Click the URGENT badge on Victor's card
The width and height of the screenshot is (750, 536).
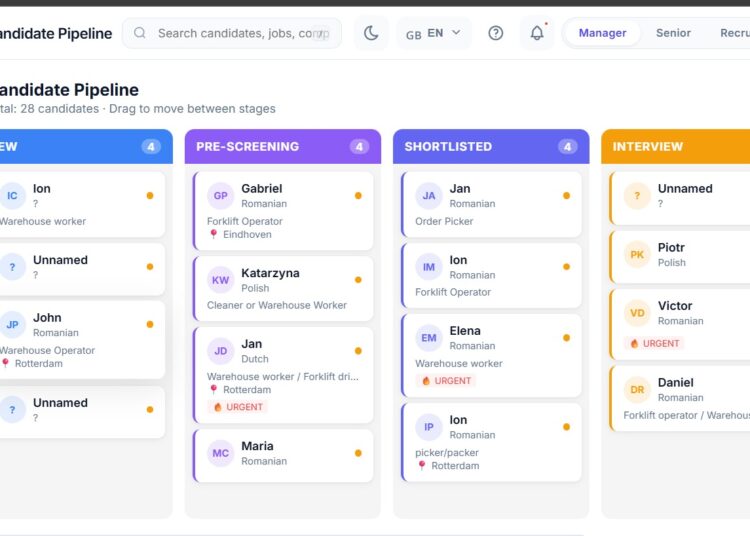click(654, 343)
